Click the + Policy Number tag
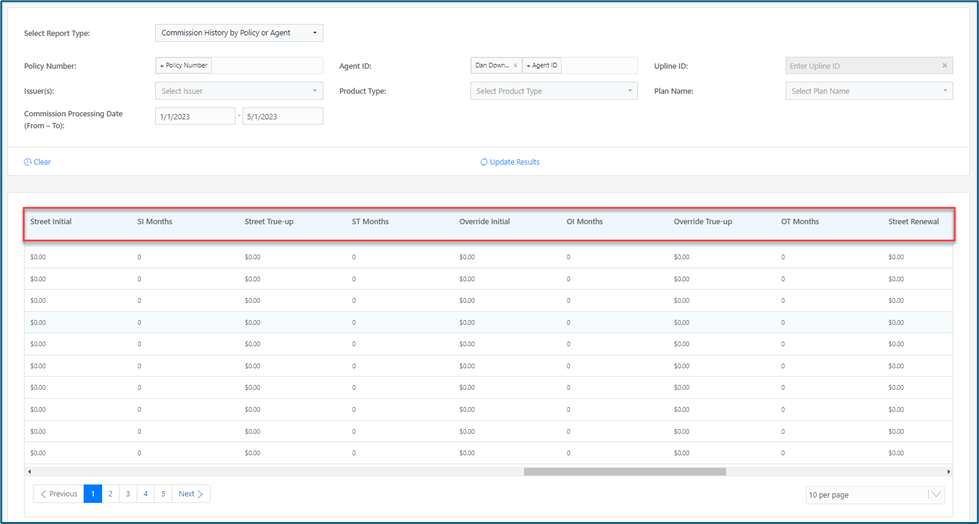 click(184, 66)
